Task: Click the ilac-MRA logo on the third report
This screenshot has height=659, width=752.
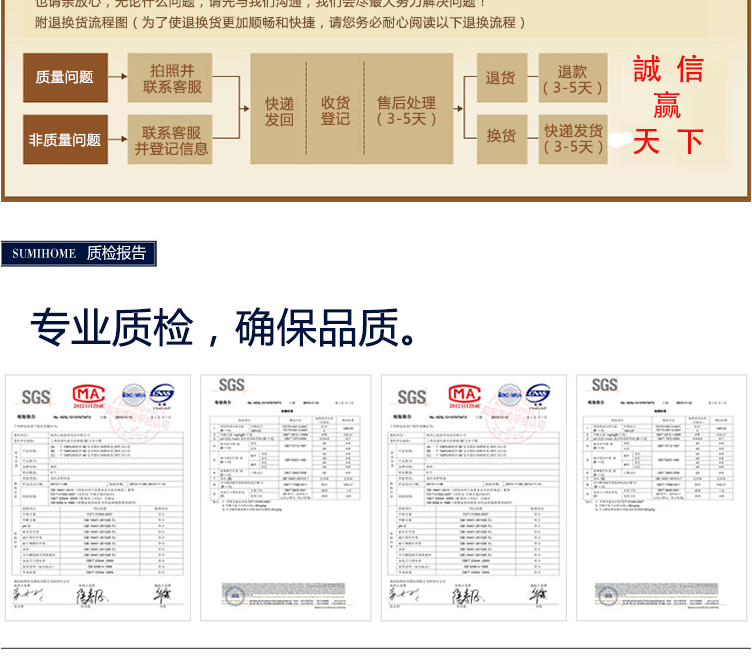Action: tap(510, 395)
